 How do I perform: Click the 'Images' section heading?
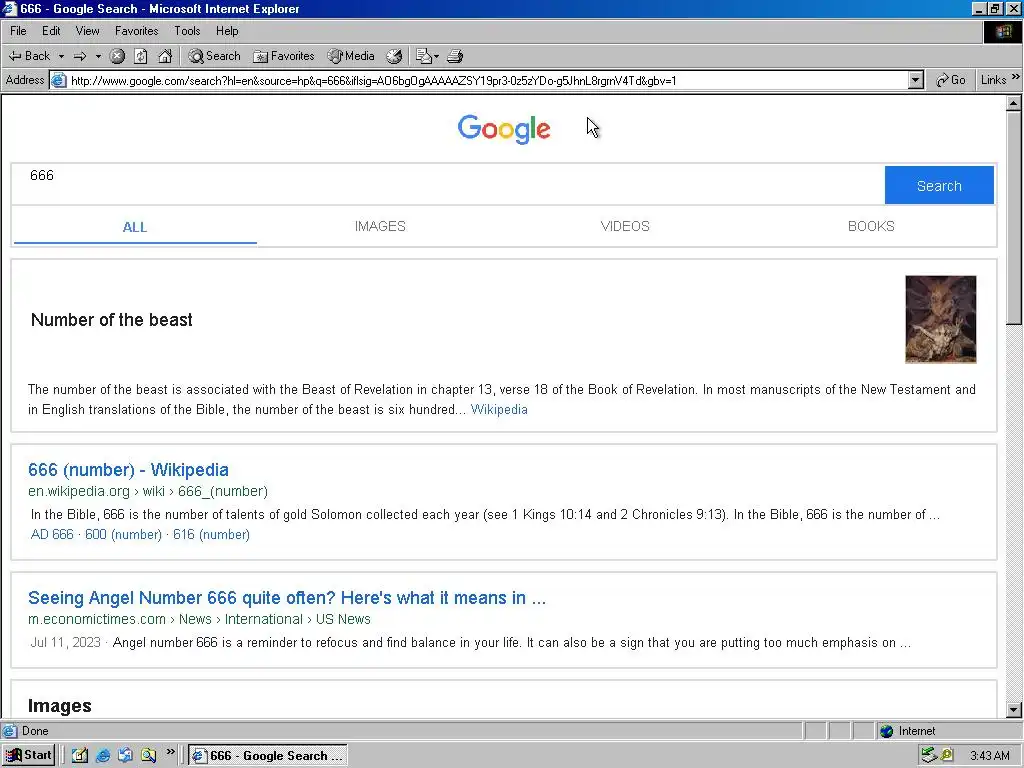59,706
